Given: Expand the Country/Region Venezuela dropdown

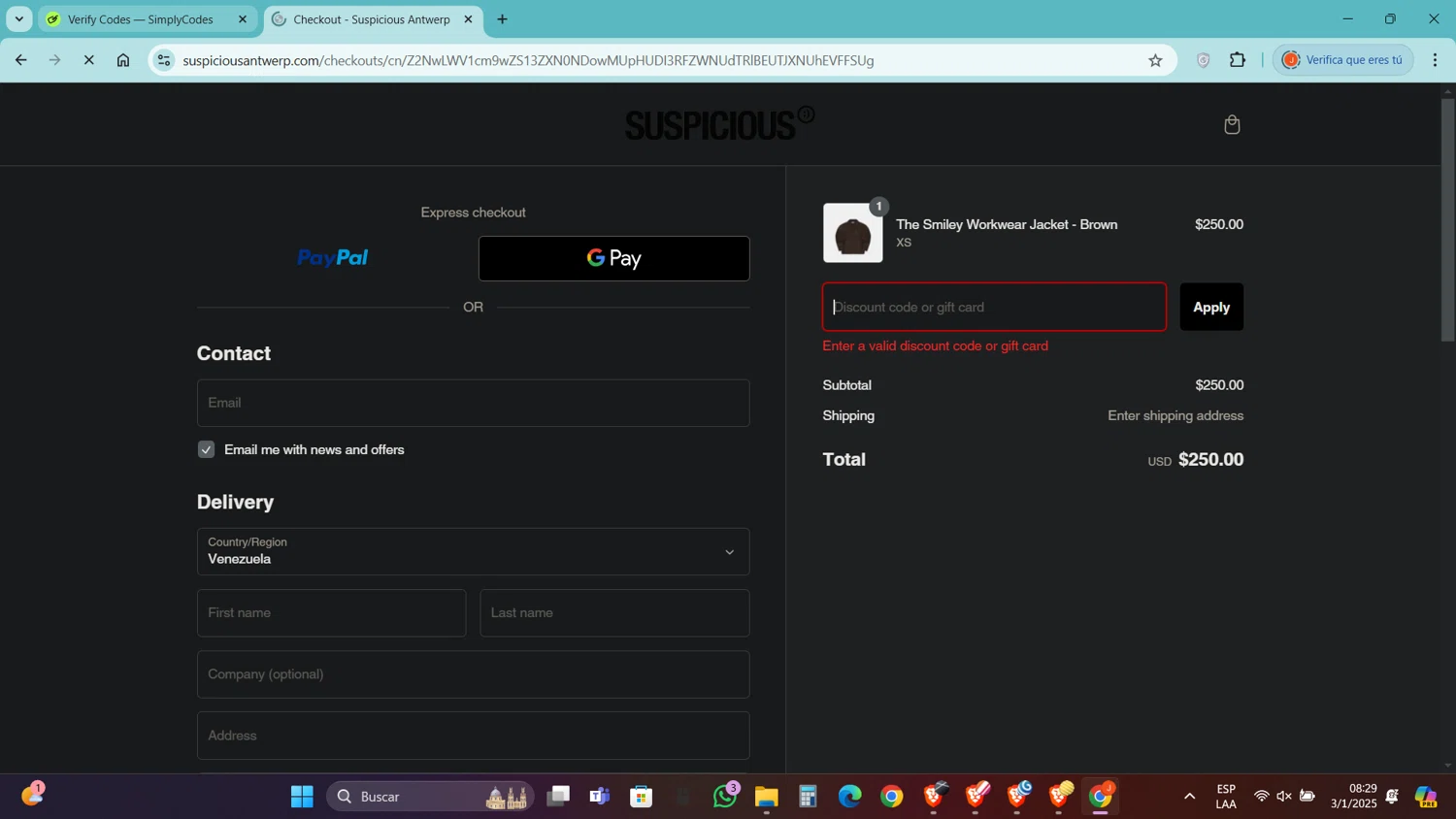Looking at the screenshot, I should (x=473, y=551).
